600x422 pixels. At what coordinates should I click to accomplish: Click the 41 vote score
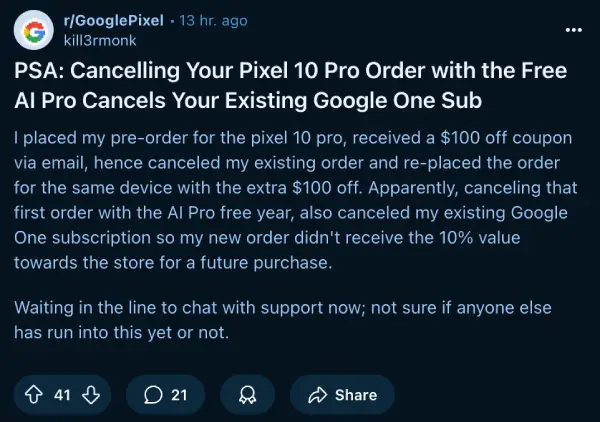click(x=62, y=395)
